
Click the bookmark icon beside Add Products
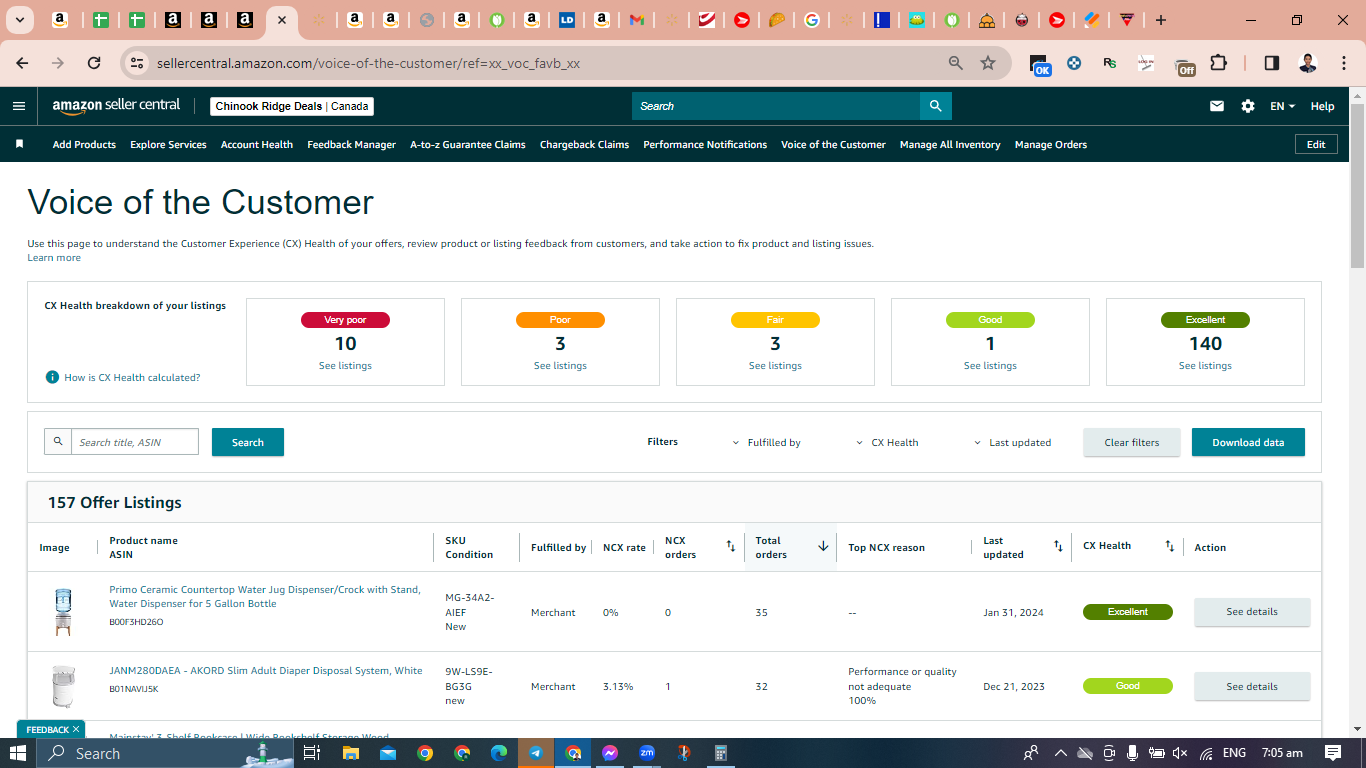19,144
